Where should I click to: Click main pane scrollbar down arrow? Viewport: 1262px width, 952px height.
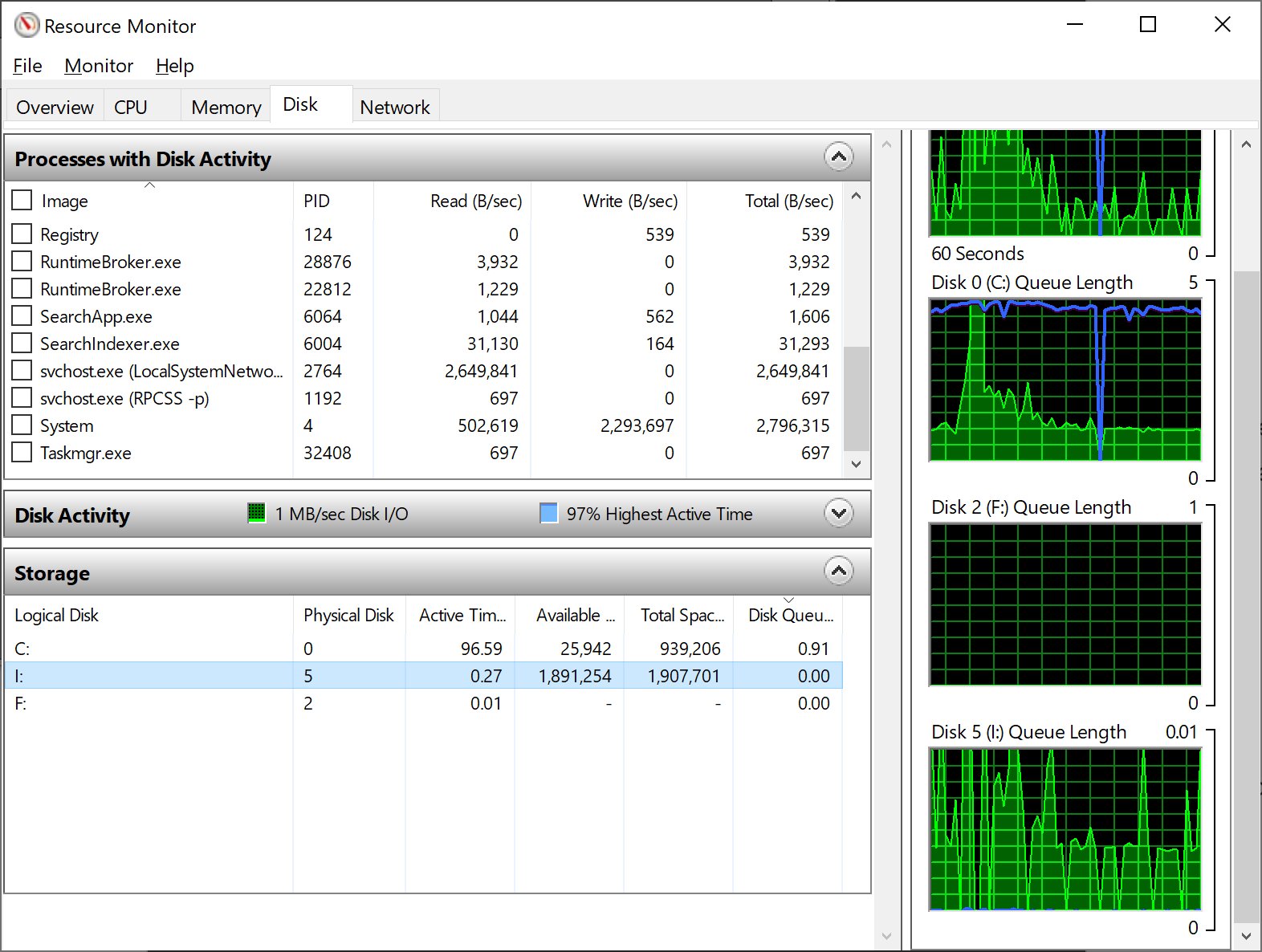(x=886, y=936)
